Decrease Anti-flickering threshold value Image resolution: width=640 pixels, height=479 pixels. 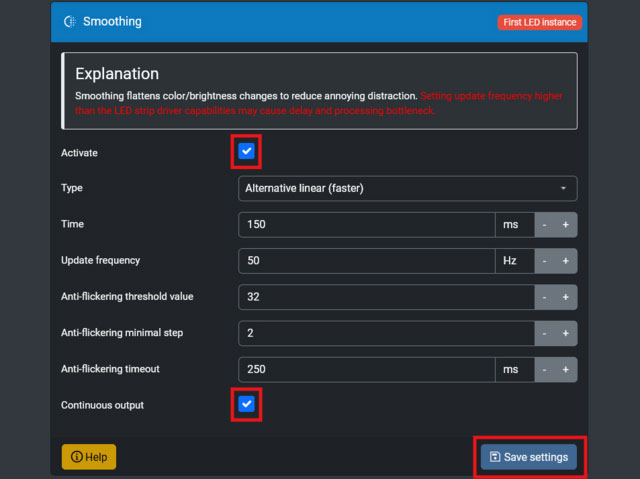[545, 297]
